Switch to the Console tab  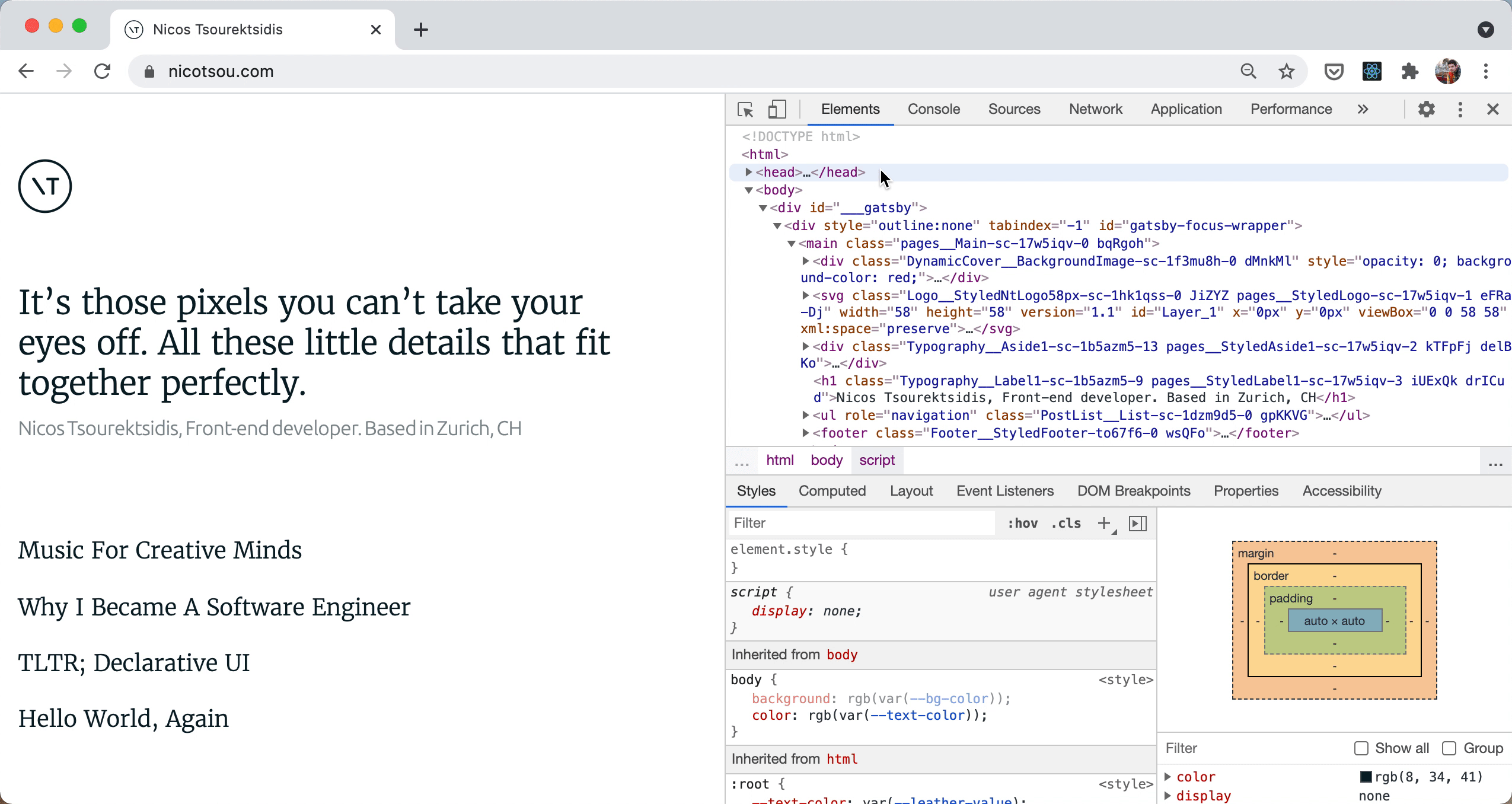[933, 110]
